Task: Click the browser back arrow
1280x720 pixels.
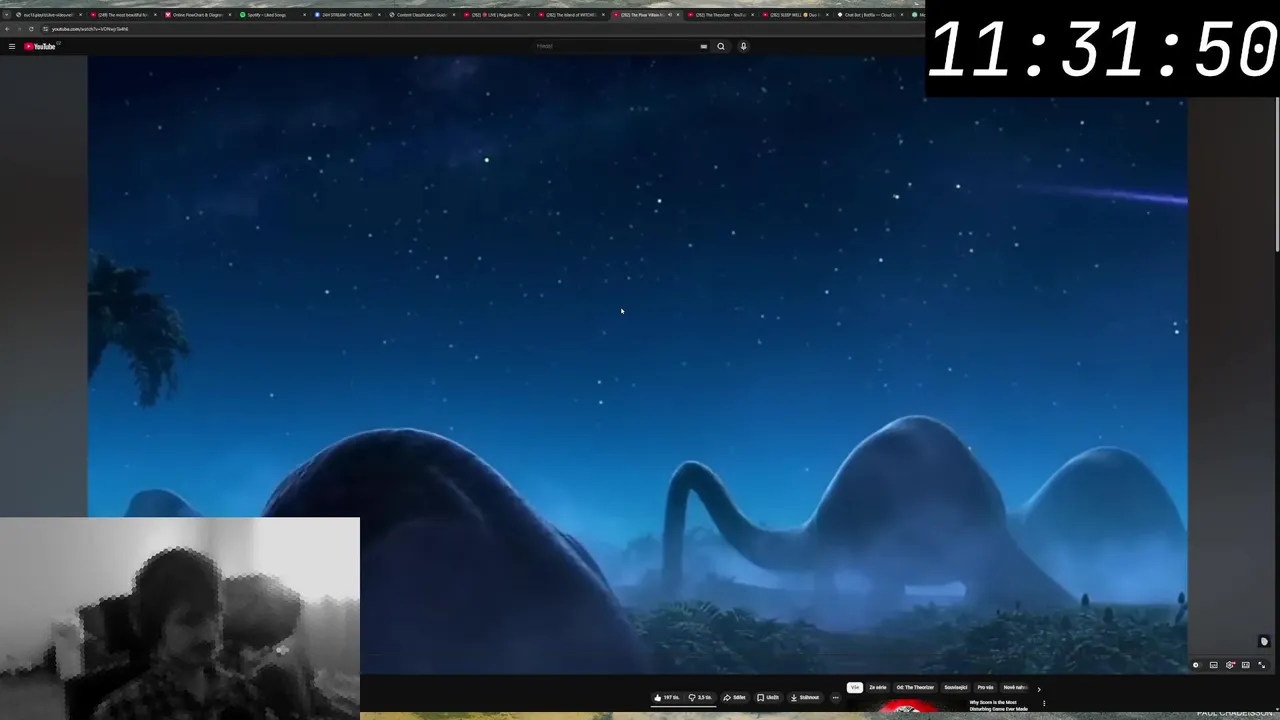Action: pyautogui.click(x=7, y=29)
